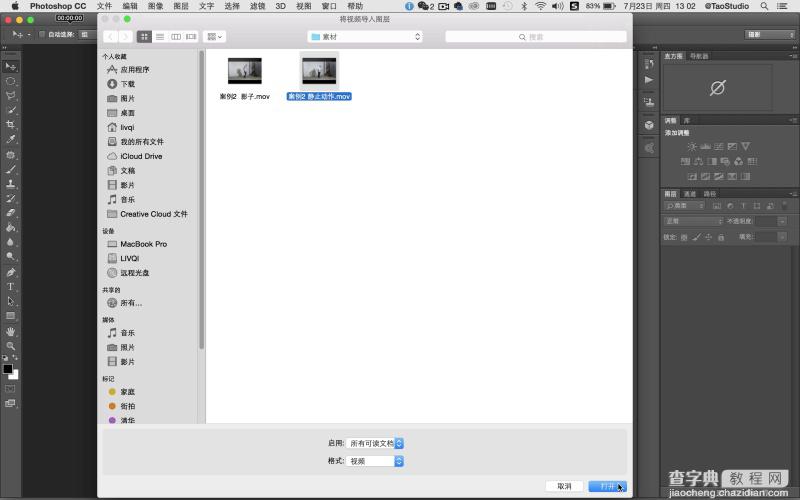Open the 启用 file type dropdown

pos(375,443)
